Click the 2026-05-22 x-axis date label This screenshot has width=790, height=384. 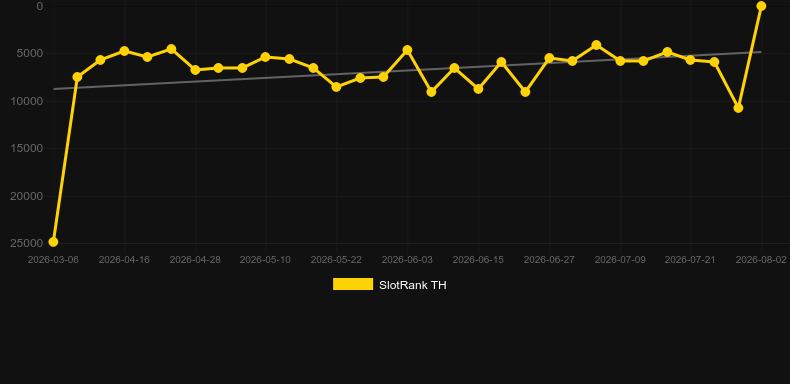pyautogui.click(x=336, y=260)
